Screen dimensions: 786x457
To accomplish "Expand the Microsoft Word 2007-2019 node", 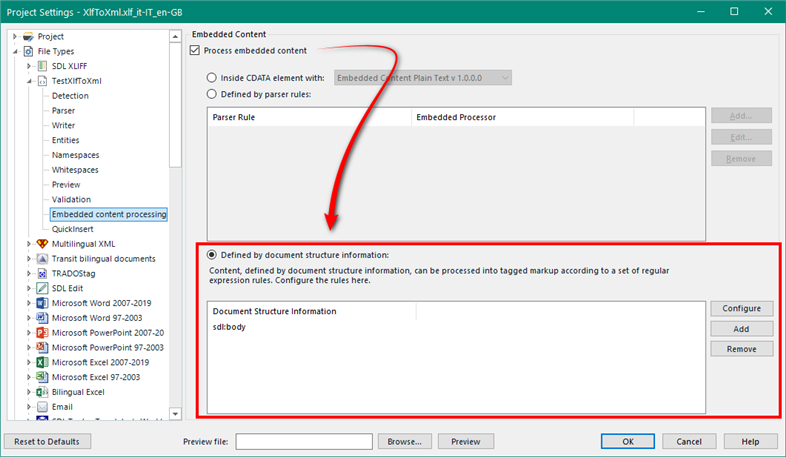I will (x=29, y=303).
